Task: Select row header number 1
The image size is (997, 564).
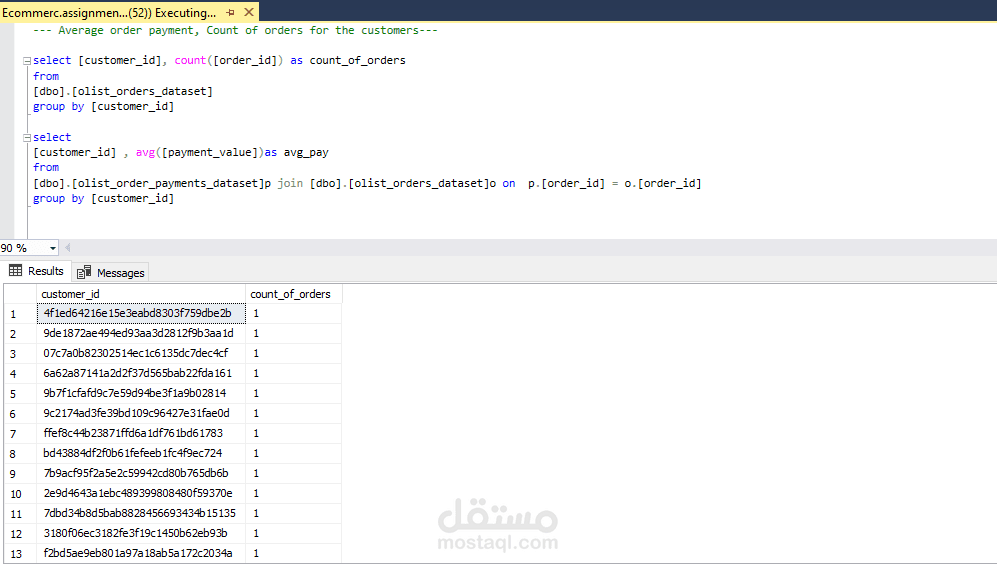Action: click(20, 313)
